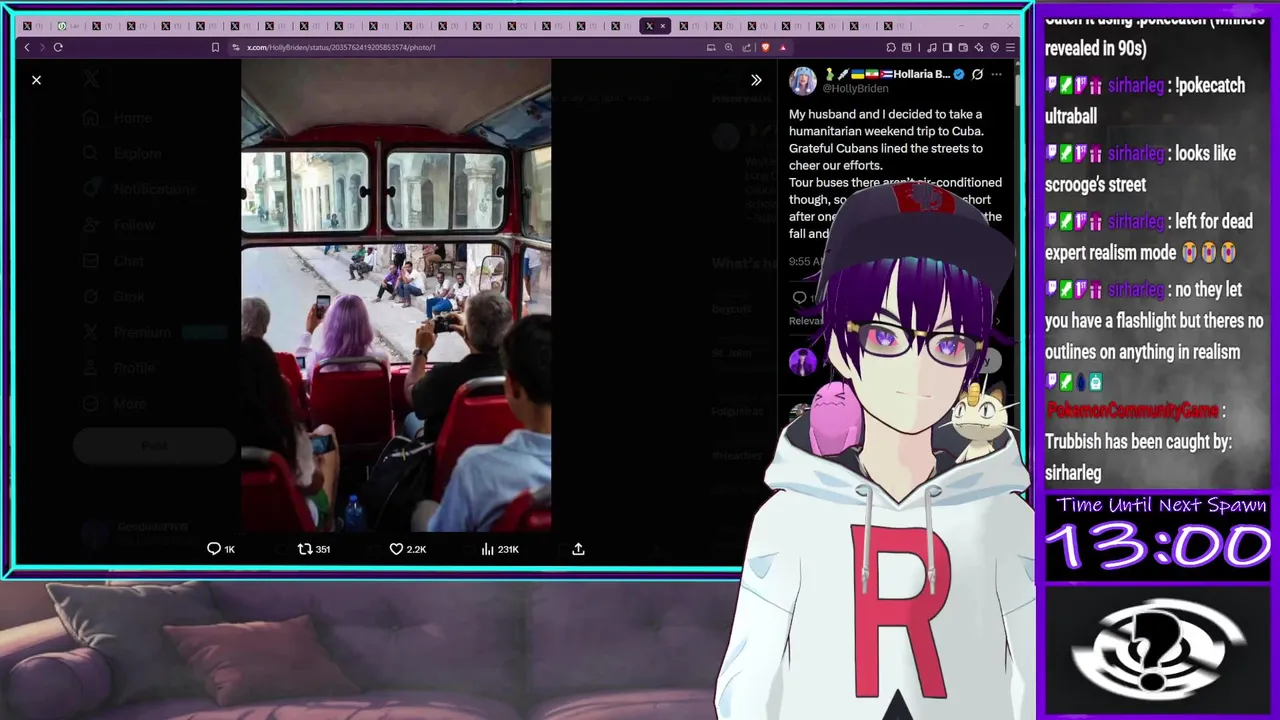This screenshot has width=1280, height=720.
Task: Open the Brave Shields lion icon
Action: click(765, 47)
